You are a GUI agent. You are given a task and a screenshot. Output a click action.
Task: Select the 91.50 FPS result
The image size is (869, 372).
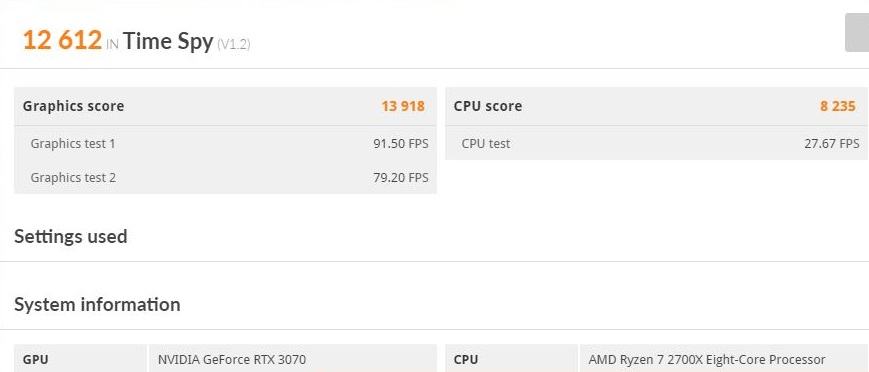pyautogui.click(x=401, y=144)
